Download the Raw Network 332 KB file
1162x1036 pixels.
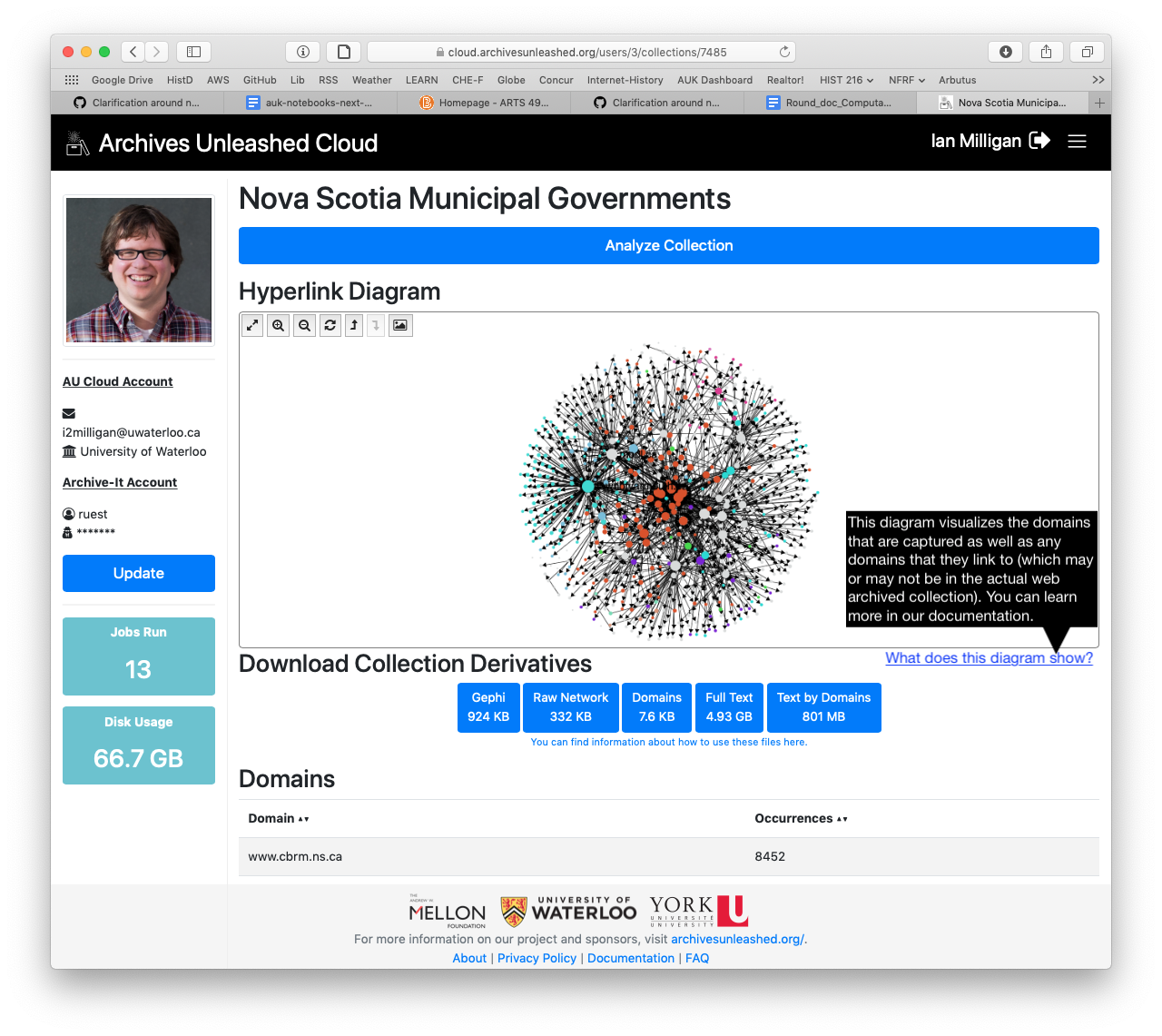pos(571,707)
